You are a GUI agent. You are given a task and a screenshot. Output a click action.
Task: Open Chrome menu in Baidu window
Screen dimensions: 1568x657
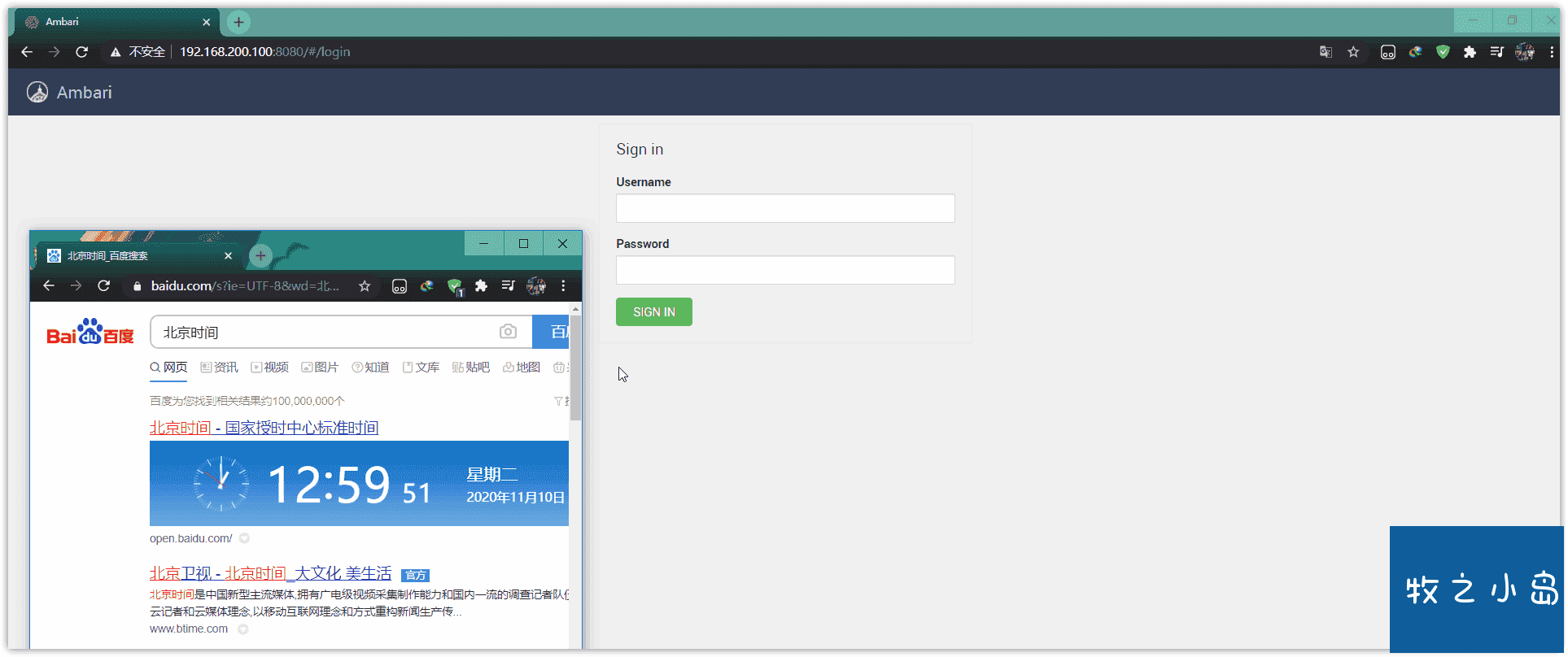[x=563, y=285]
